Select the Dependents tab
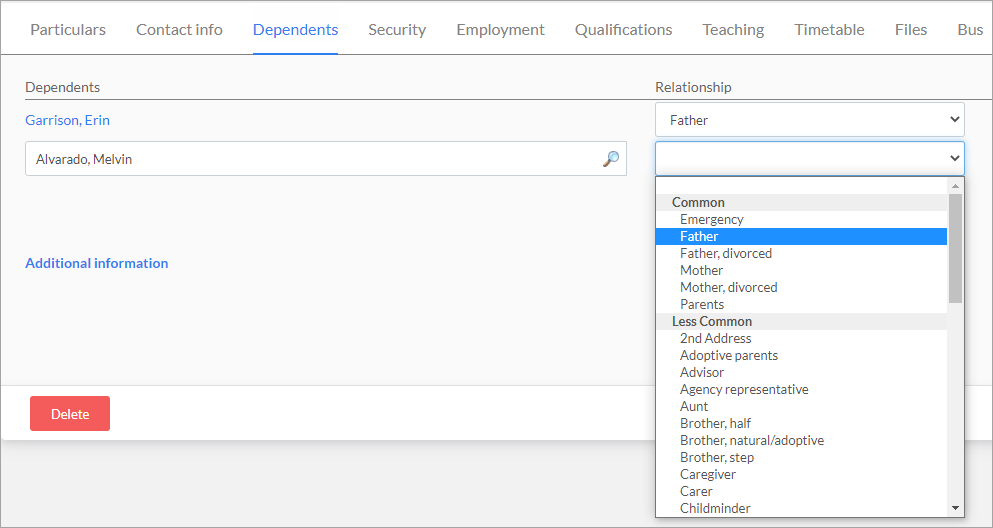 click(295, 30)
